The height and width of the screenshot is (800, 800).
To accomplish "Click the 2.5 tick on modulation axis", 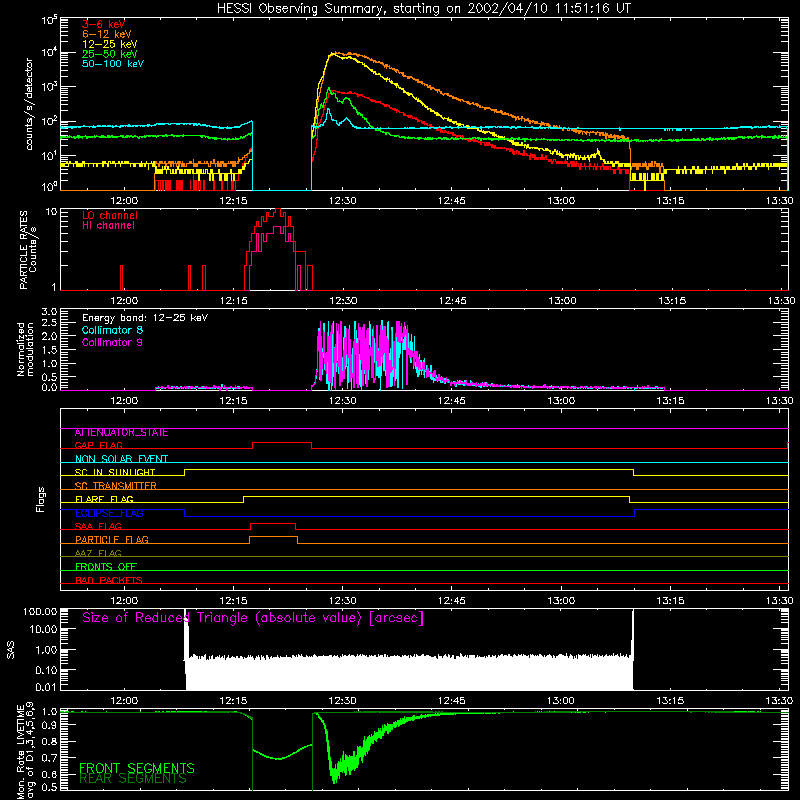I will (49, 323).
